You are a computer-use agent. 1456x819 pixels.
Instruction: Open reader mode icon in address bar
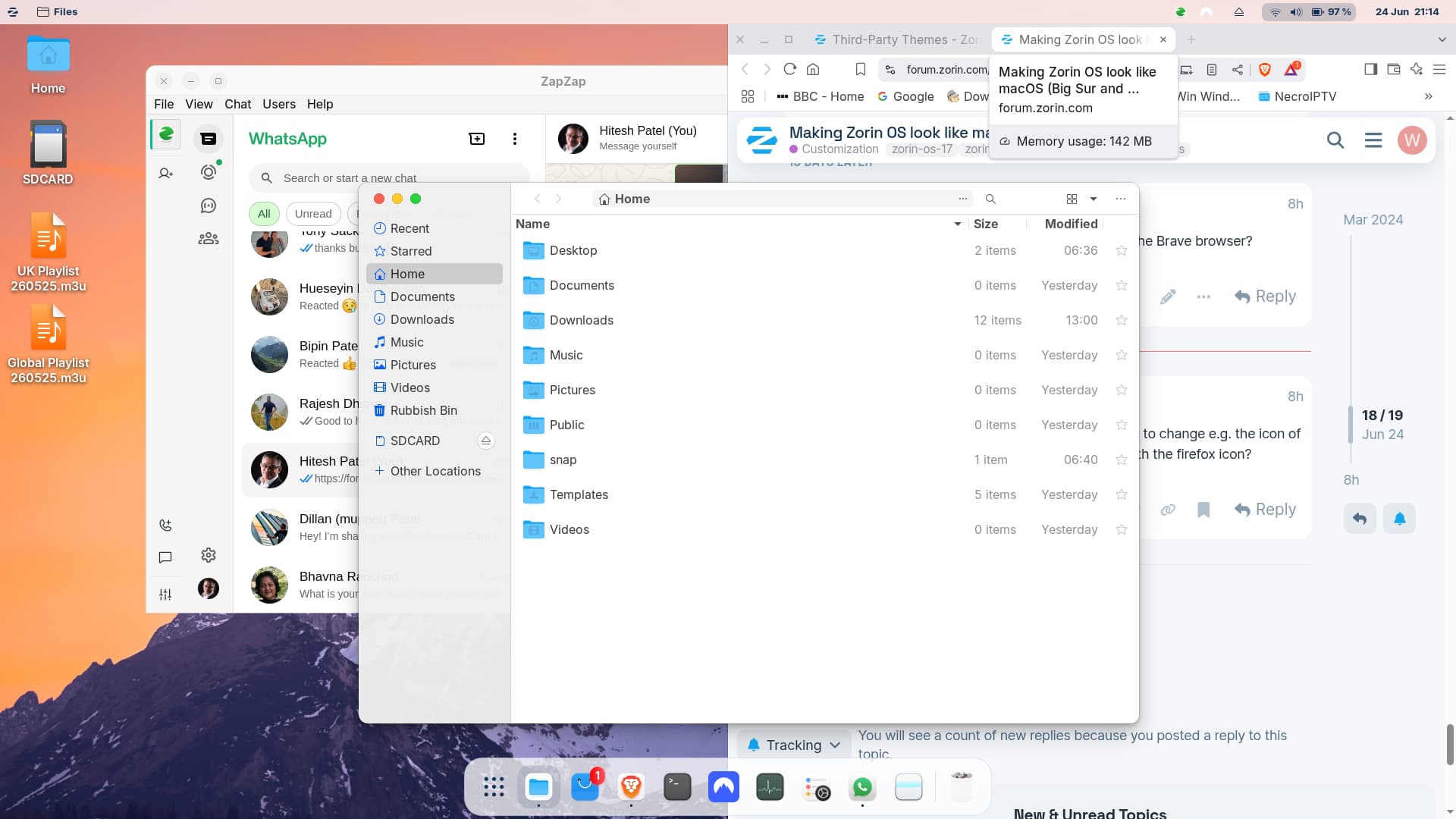[x=1212, y=69]
